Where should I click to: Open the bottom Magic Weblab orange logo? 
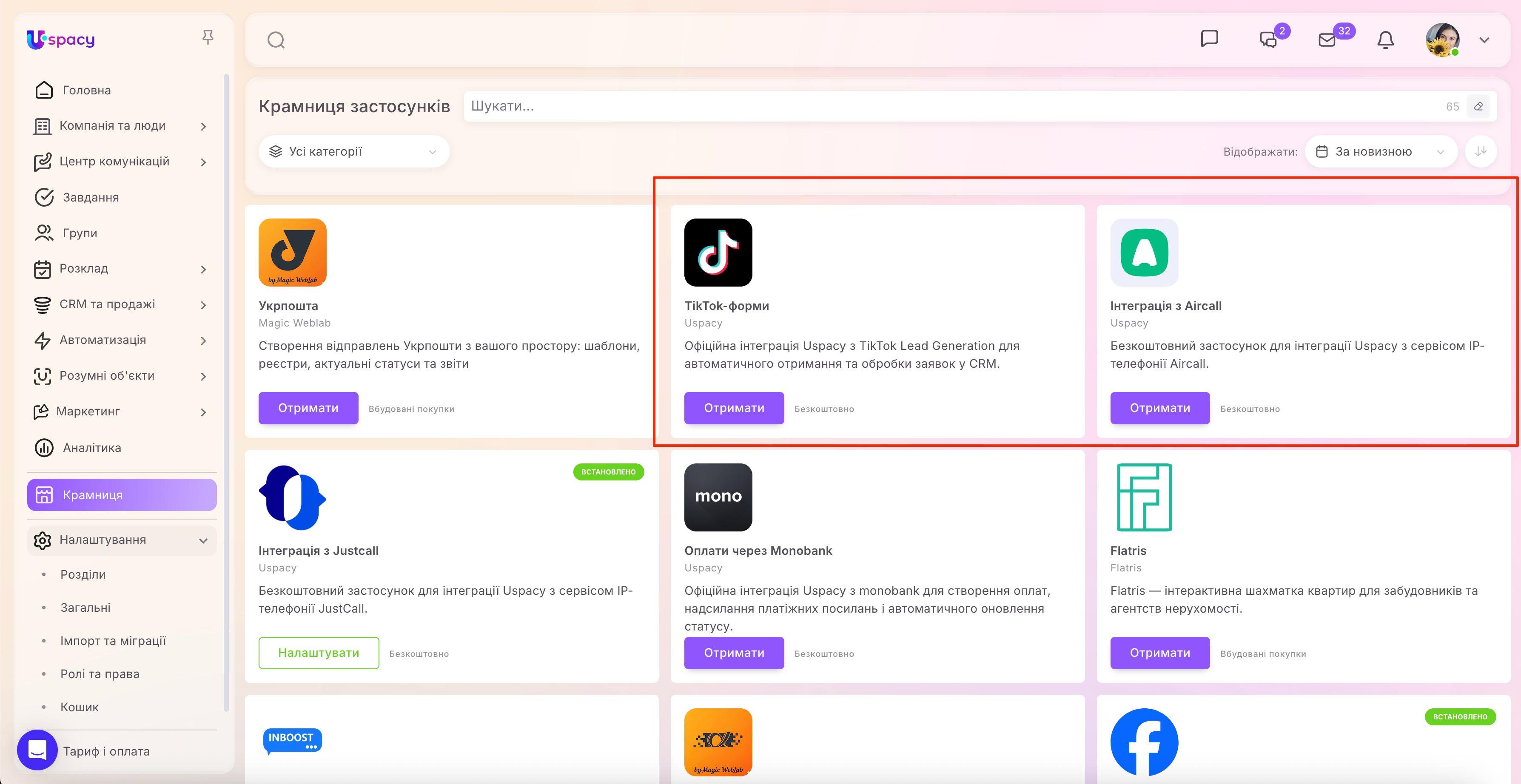(718, 742)
